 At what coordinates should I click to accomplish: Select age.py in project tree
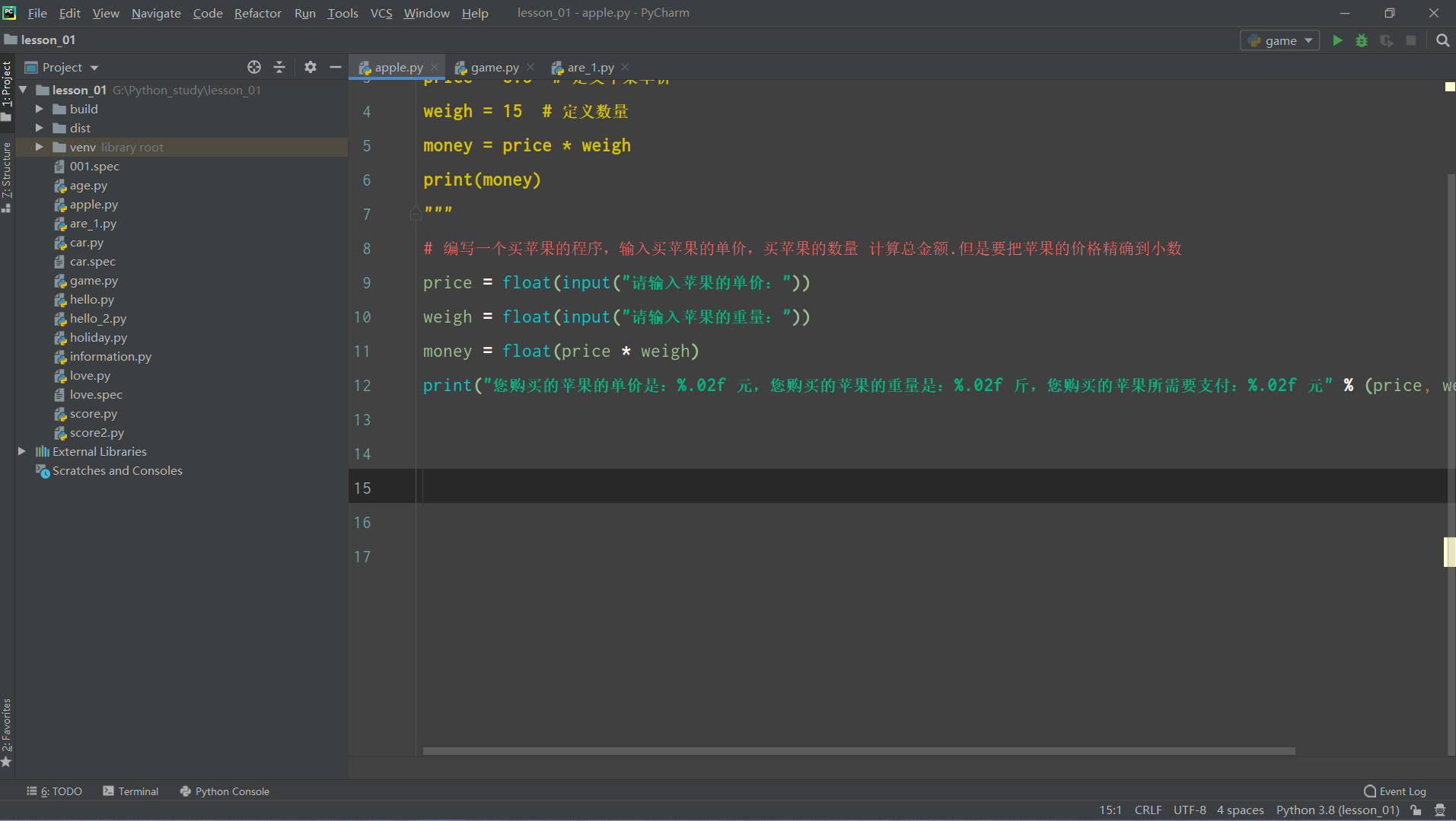click(x=88, y=185)
